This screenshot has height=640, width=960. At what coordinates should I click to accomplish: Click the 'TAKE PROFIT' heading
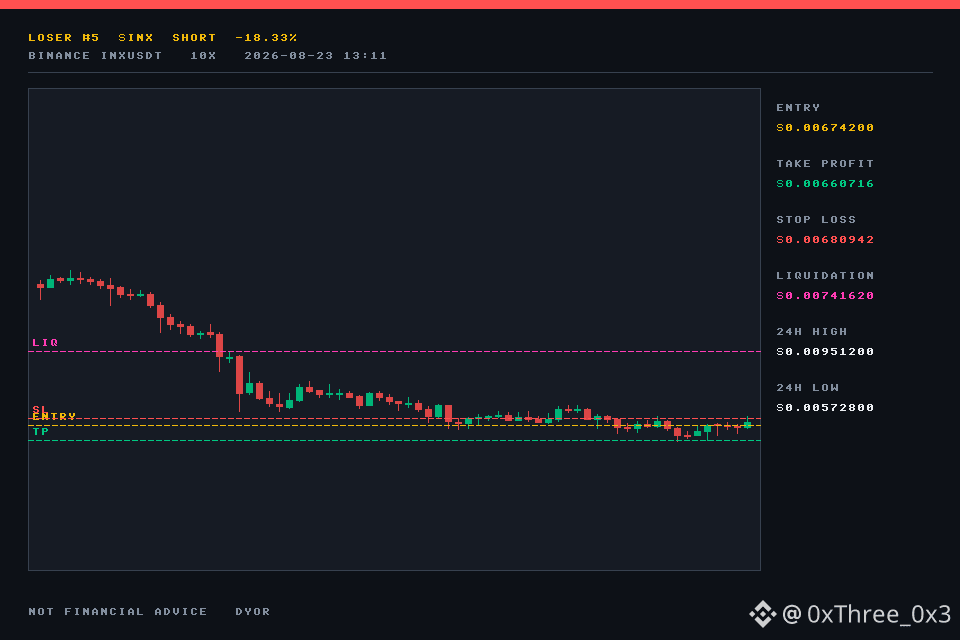(x=825, y=164)
